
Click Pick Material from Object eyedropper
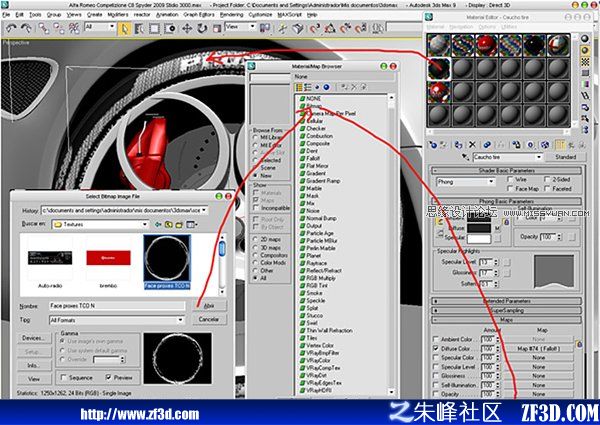point(465,157)
